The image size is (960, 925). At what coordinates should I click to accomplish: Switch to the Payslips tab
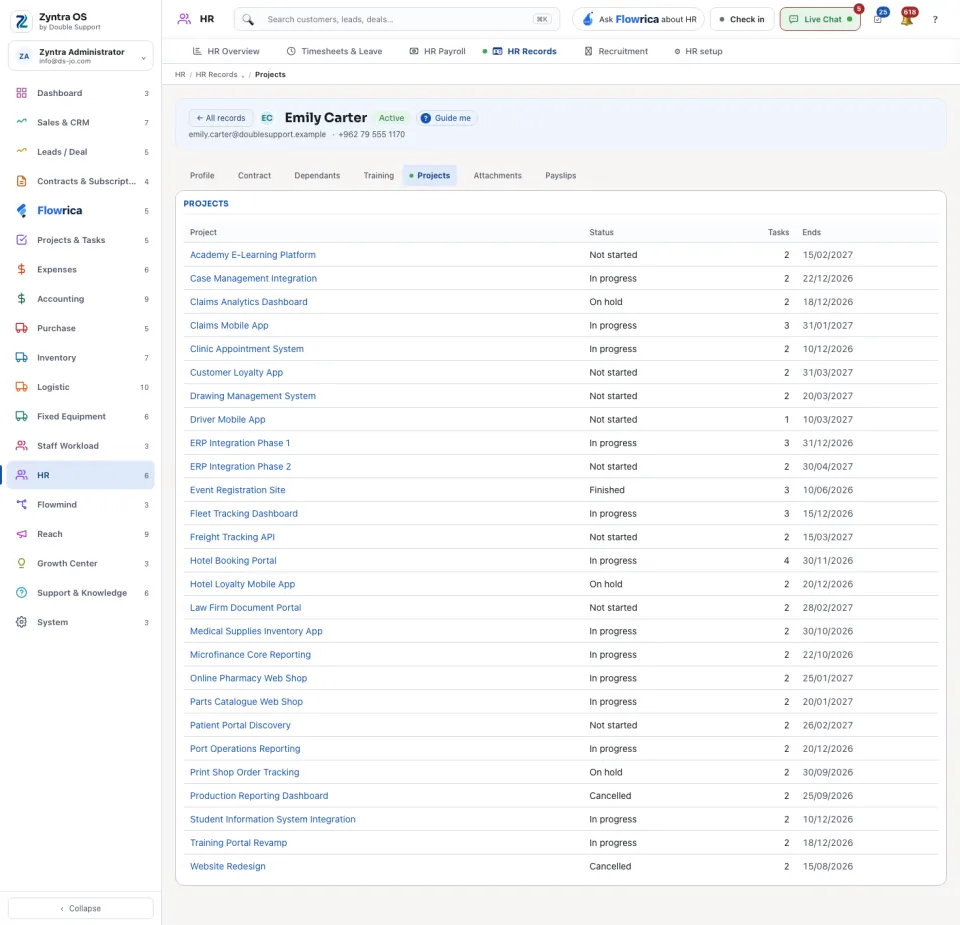tap(560, 176)
